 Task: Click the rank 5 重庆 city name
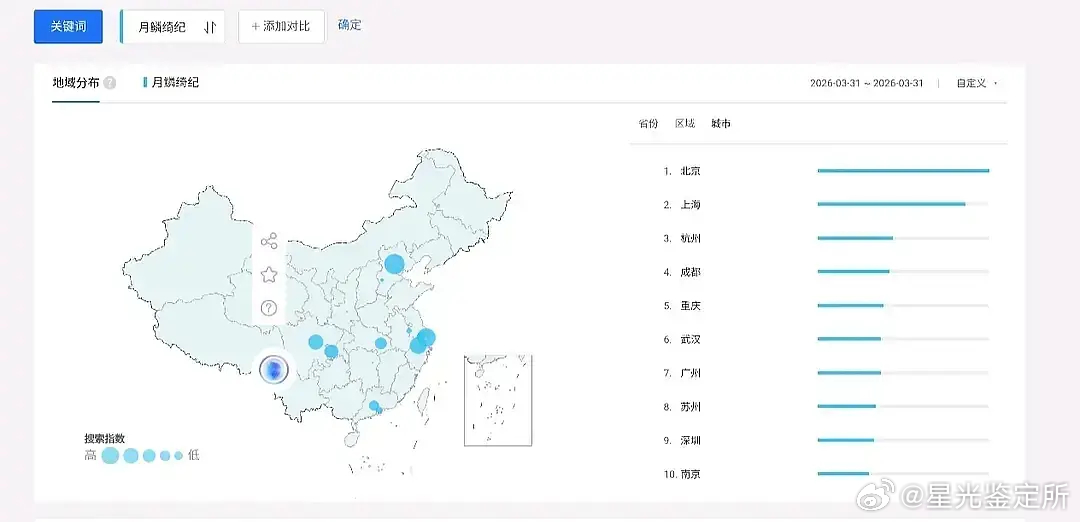click(690, 306)
